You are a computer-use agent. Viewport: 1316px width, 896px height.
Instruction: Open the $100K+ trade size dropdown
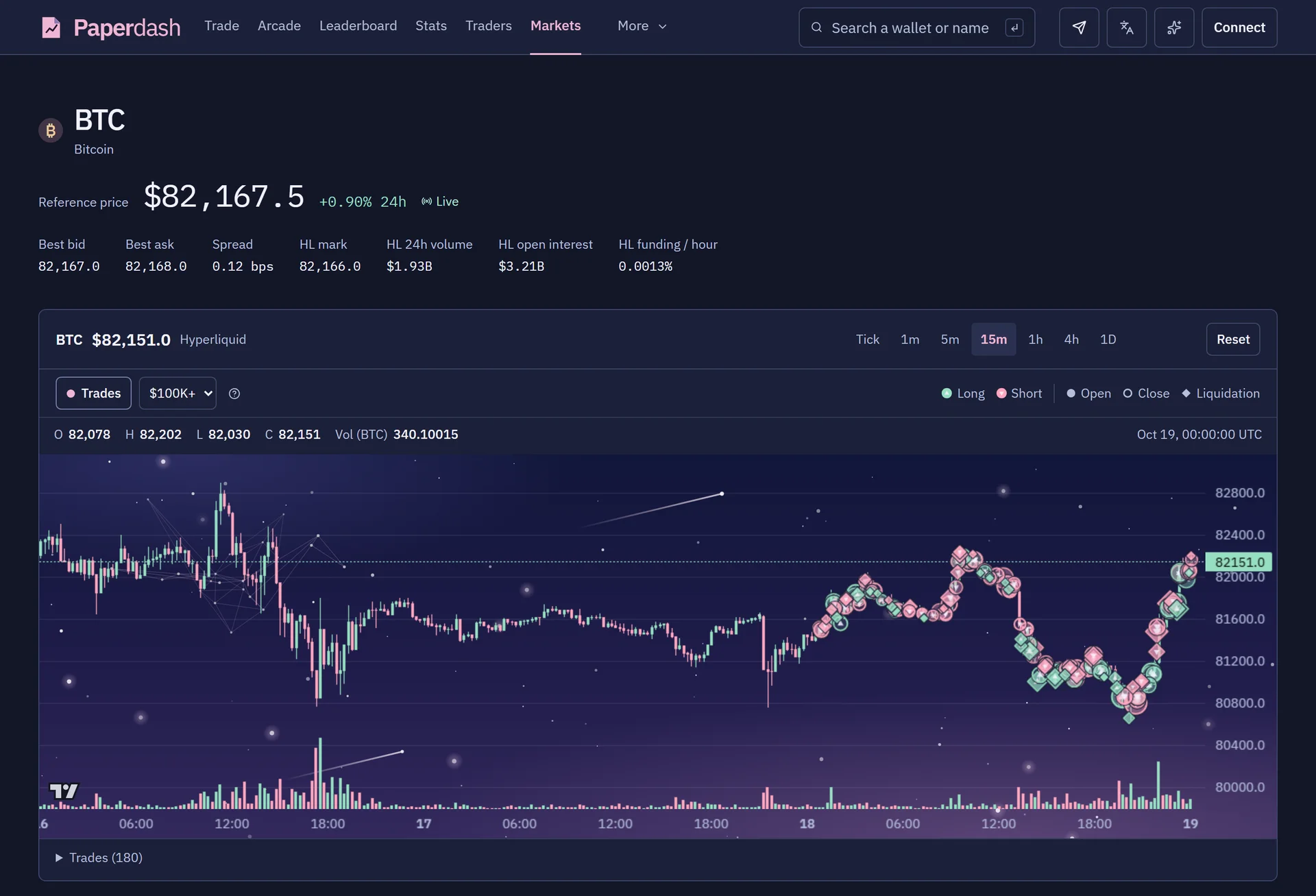tap(178, 393)
